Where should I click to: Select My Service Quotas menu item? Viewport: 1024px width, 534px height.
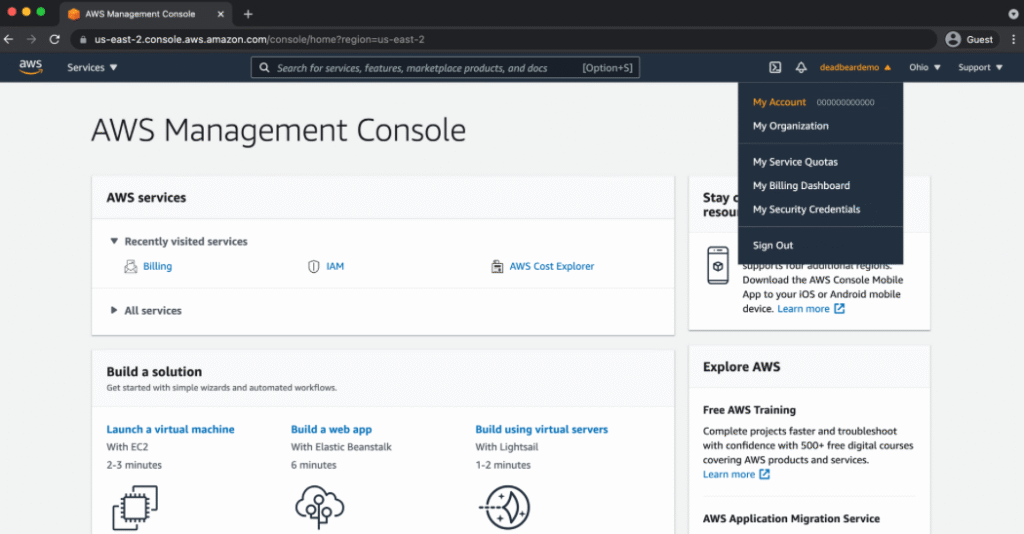click(795, 161)
